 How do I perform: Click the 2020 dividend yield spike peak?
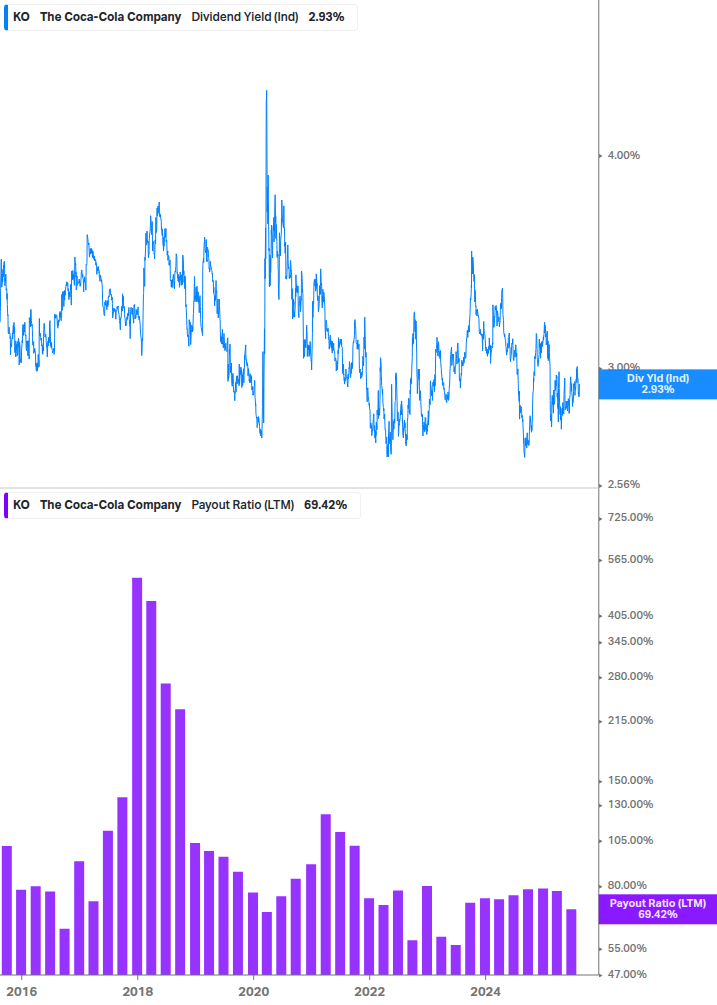click(267, 93)
